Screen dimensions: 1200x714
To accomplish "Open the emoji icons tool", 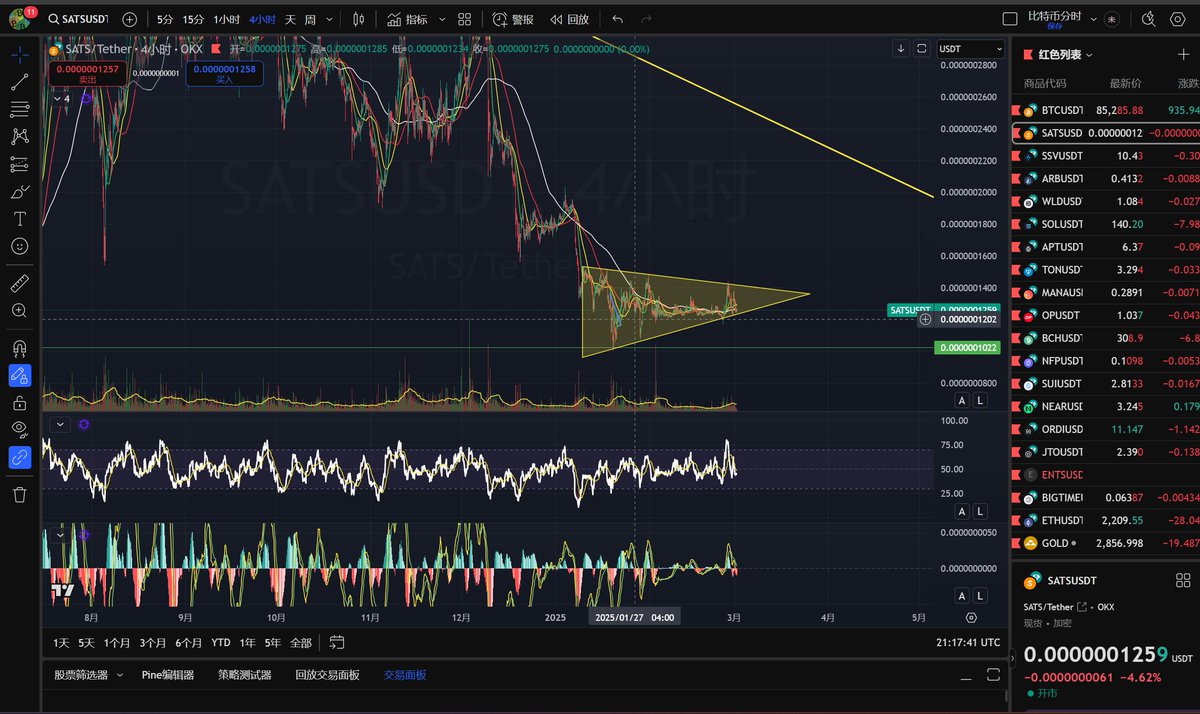I will click(19, 245).
